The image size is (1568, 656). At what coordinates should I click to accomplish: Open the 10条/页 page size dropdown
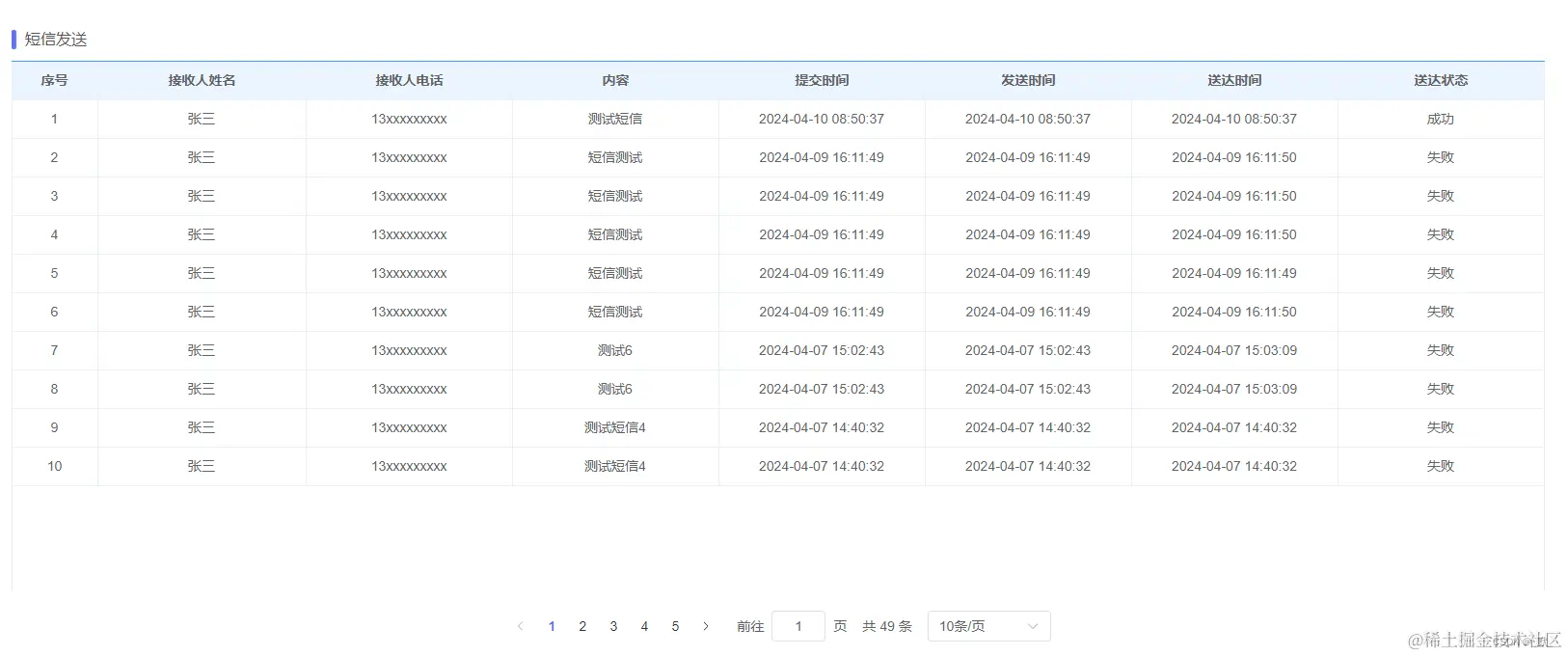(988, 626)
